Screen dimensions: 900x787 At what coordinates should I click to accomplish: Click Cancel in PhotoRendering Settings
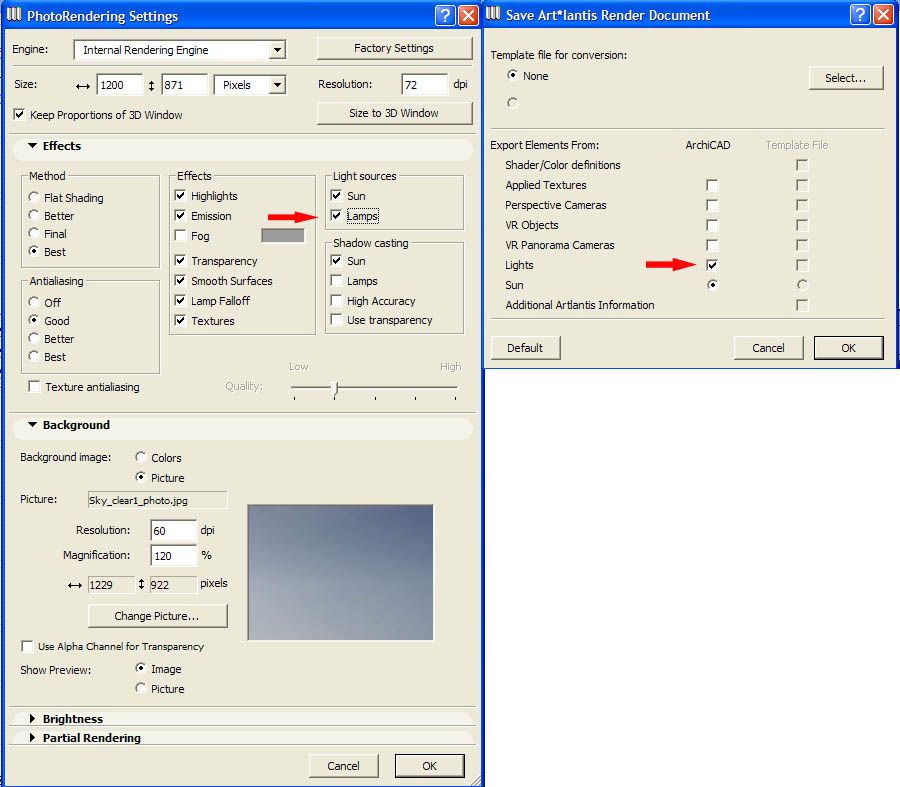[343, 766]
